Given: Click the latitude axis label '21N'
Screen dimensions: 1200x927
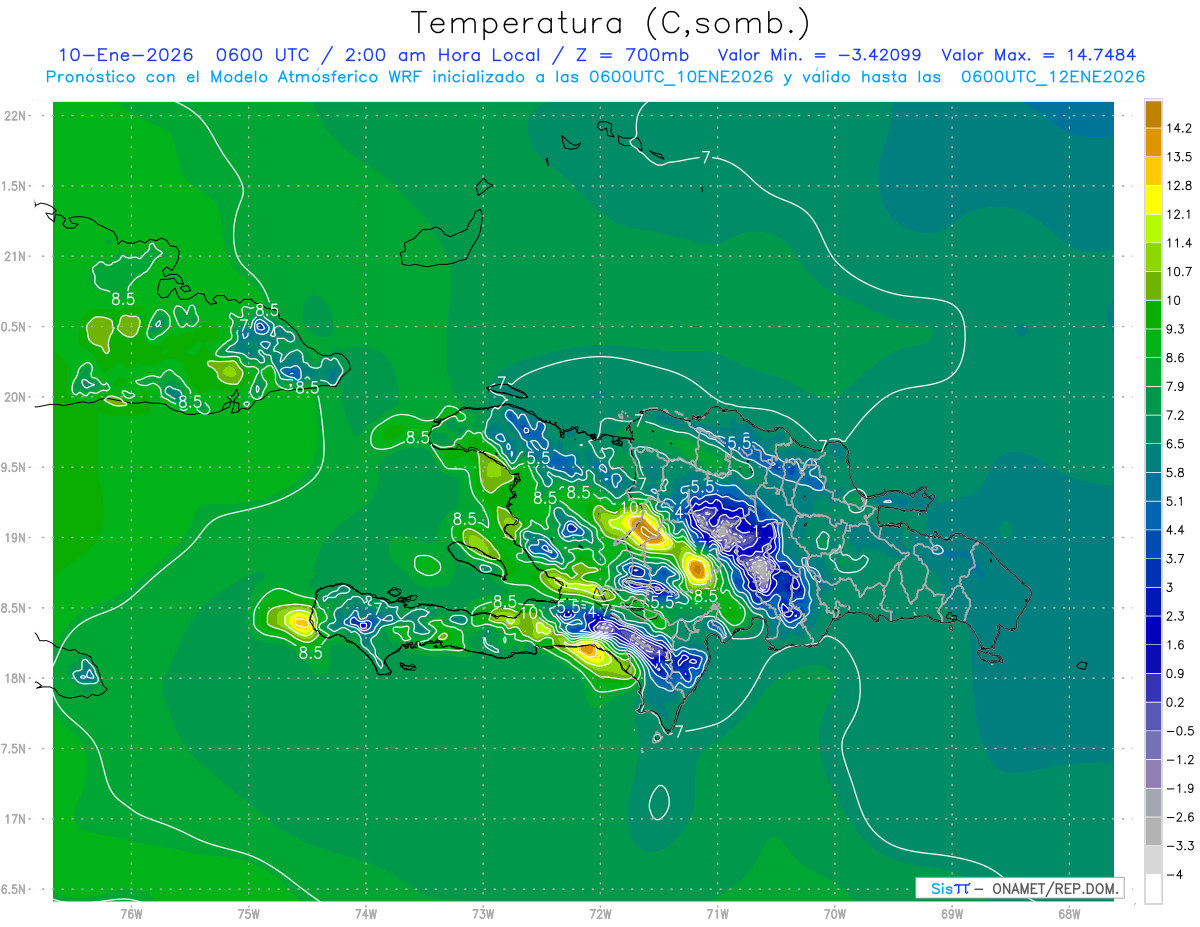Looking at the screenshot, I should 15,256.
